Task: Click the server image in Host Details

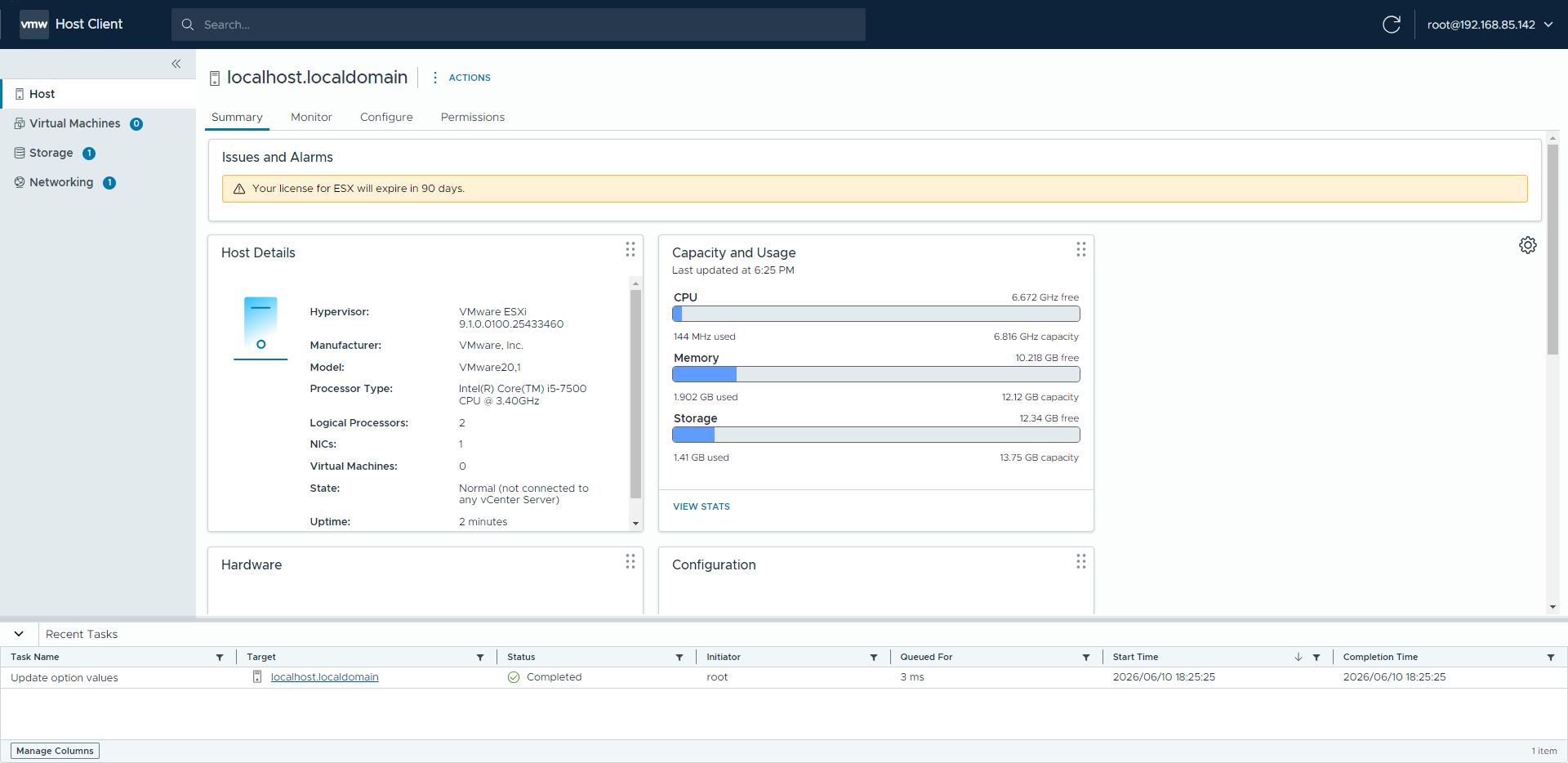Action: (261, 328)
